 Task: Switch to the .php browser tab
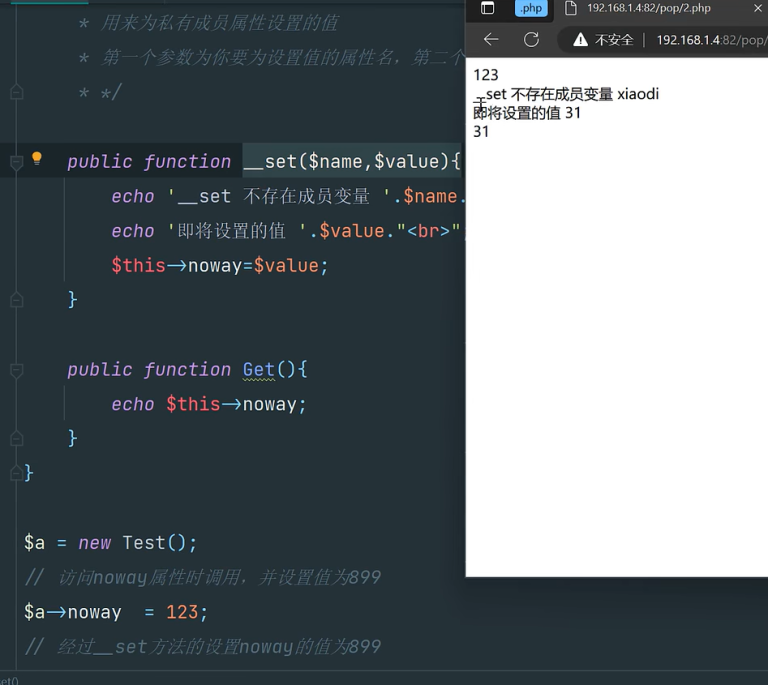point(531,9)
